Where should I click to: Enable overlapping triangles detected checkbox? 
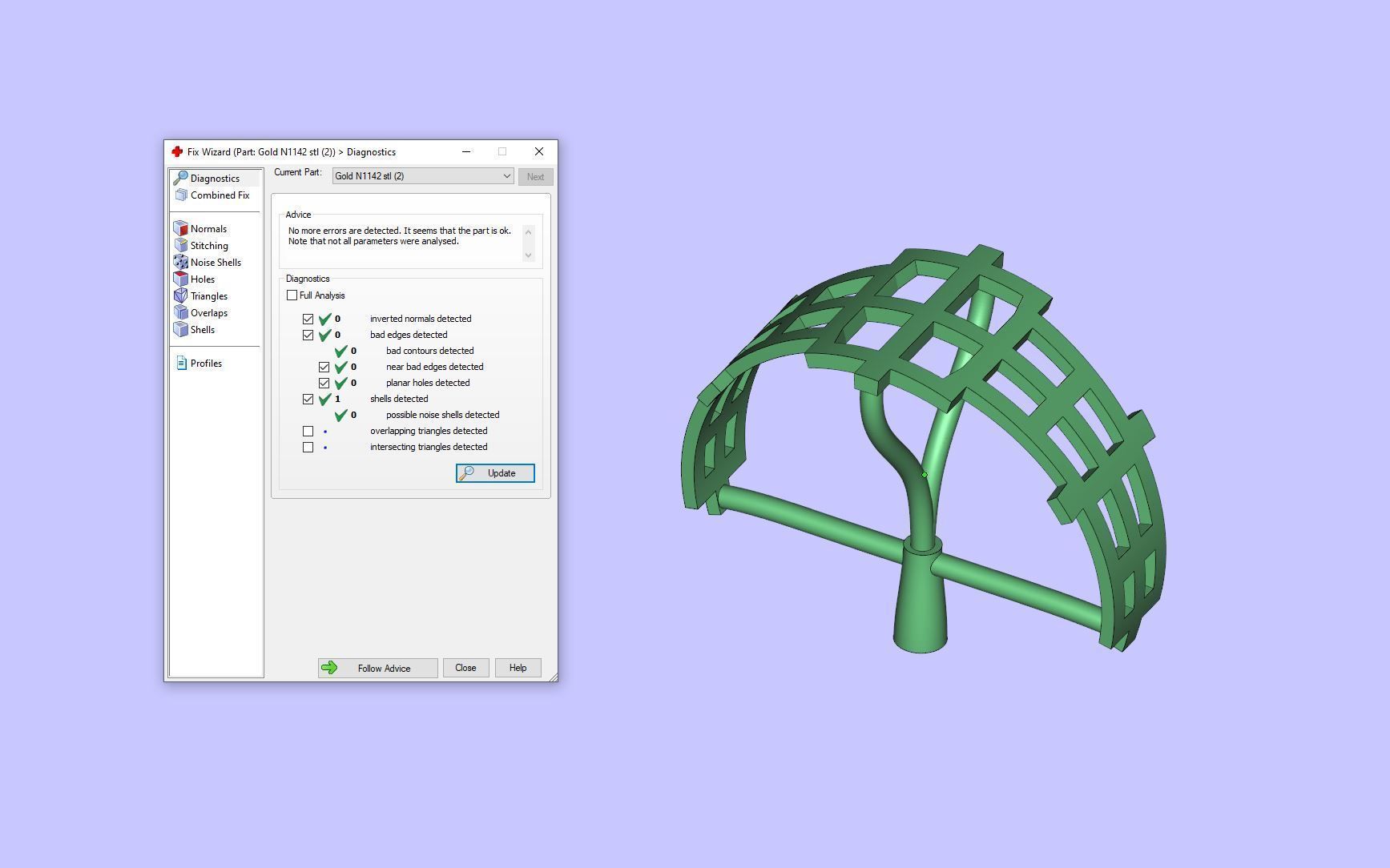(308, 431)
